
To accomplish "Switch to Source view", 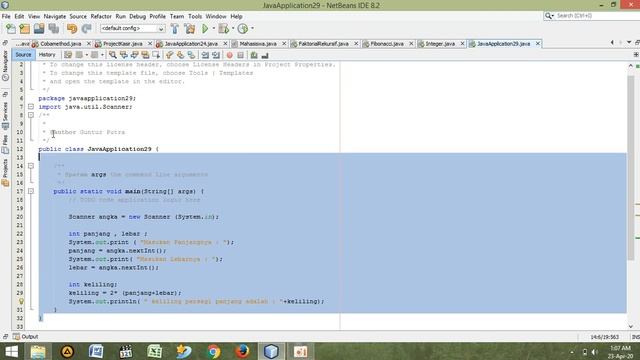I will [x=23, y=55].
